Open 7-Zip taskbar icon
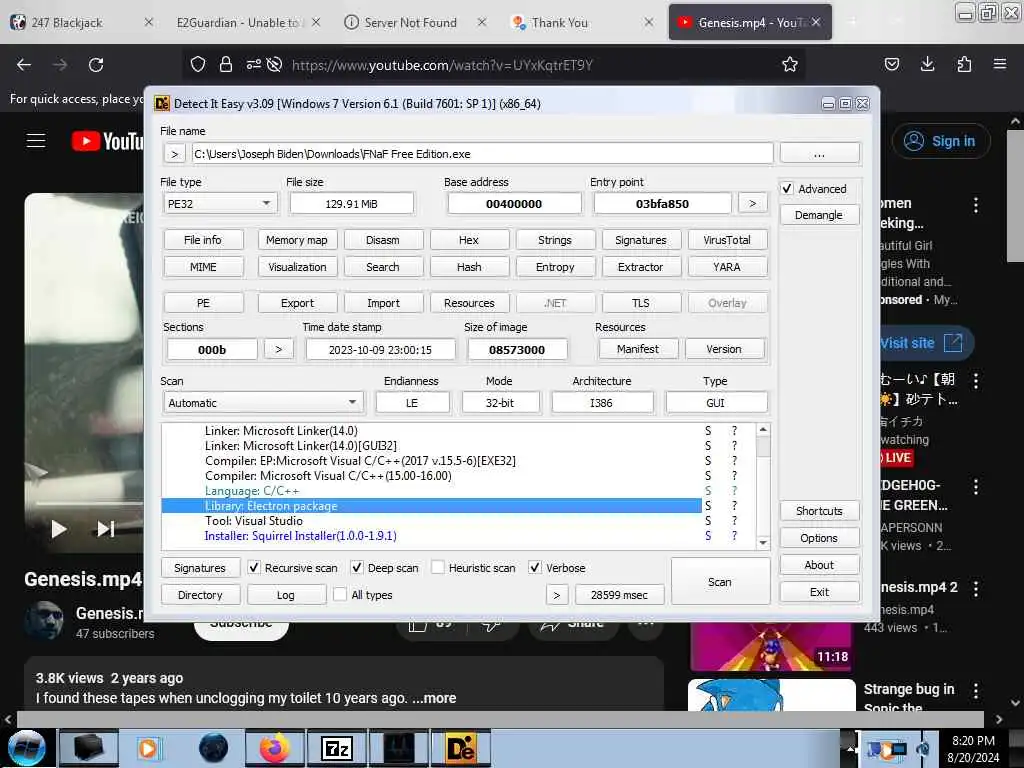This screenshot has height=768, width=1024. pos(337,748)
